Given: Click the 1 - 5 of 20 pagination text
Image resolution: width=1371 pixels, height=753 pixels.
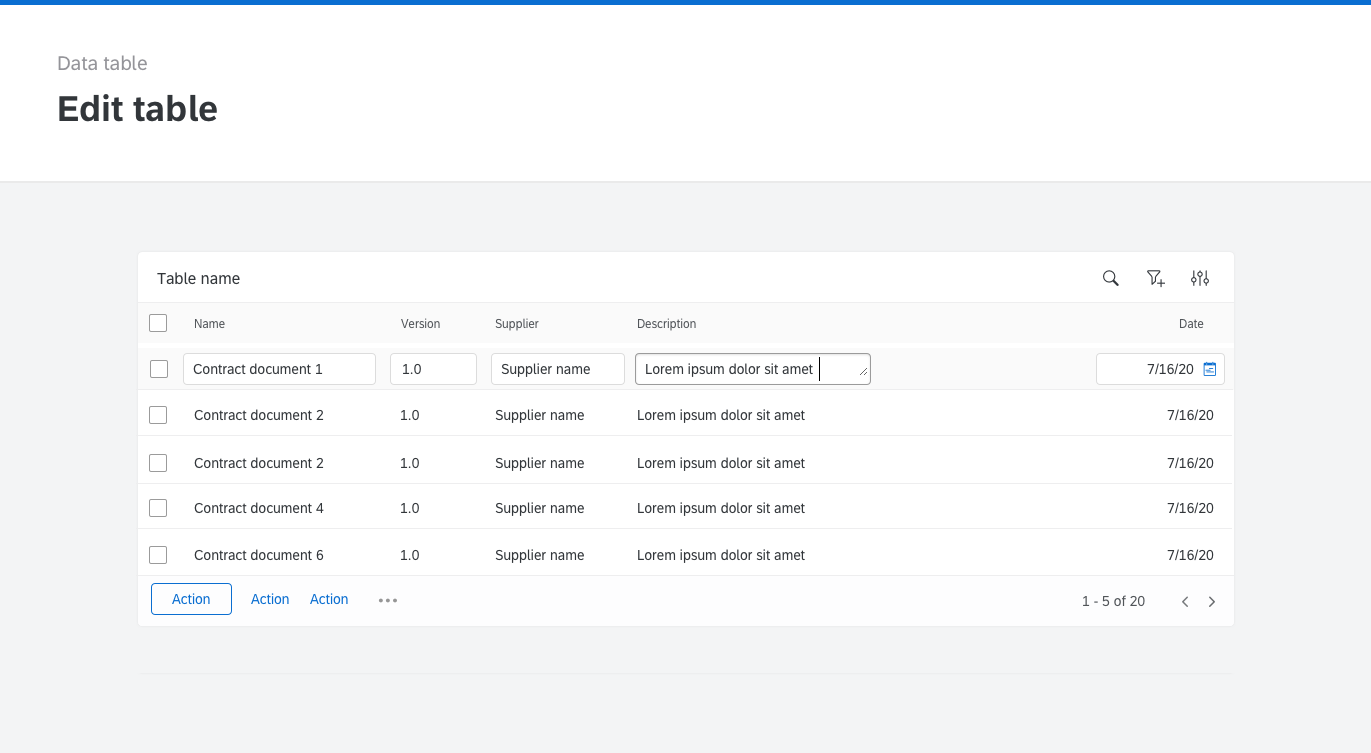Looking at the screenshot, I should [1113, 601].
